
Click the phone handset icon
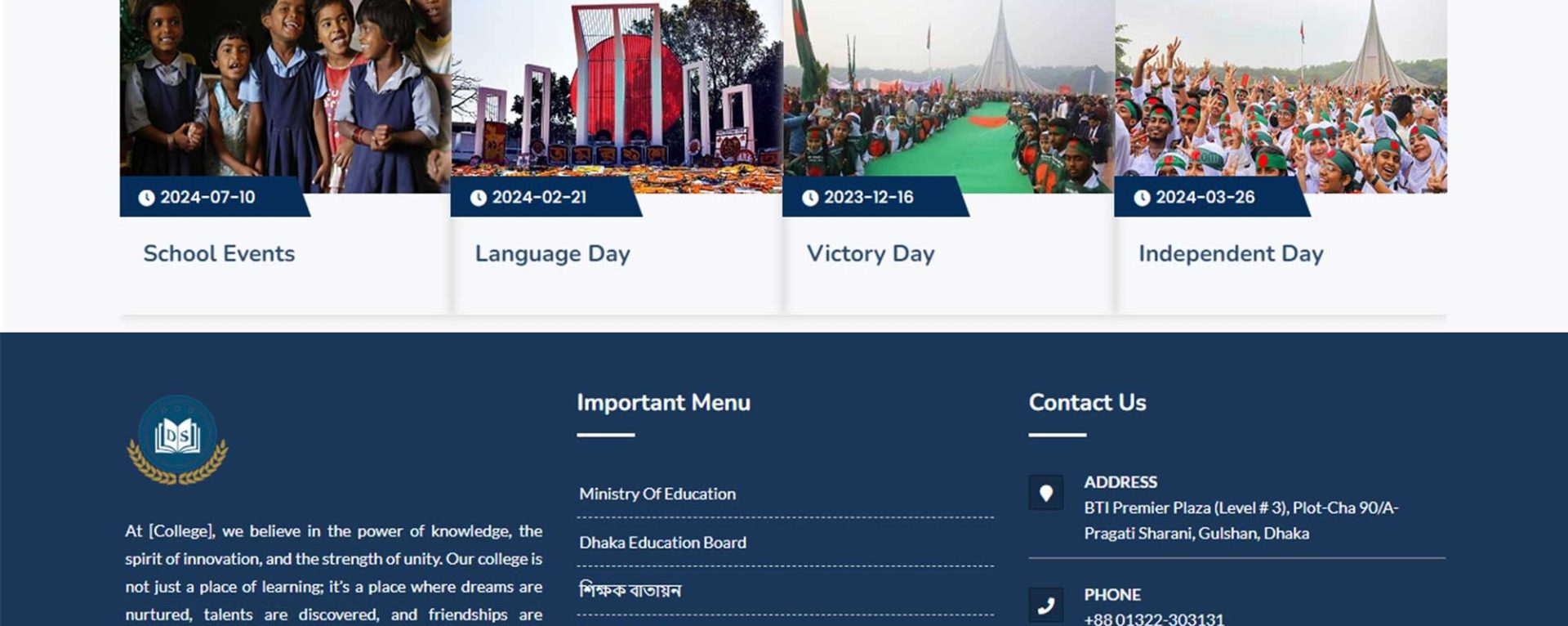point(1045,606)
